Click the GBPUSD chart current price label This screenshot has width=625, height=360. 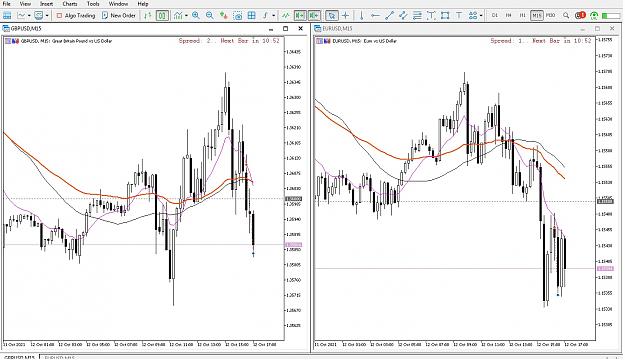click(293, 199)
